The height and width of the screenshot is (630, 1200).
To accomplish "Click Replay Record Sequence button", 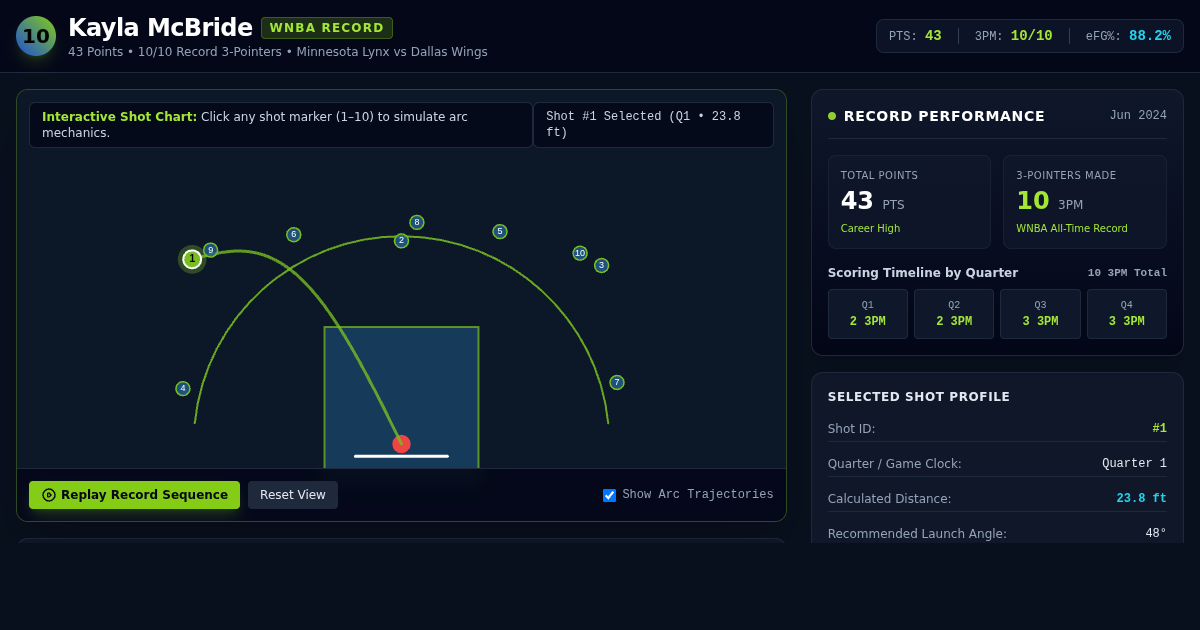I will tap(134, 495).
